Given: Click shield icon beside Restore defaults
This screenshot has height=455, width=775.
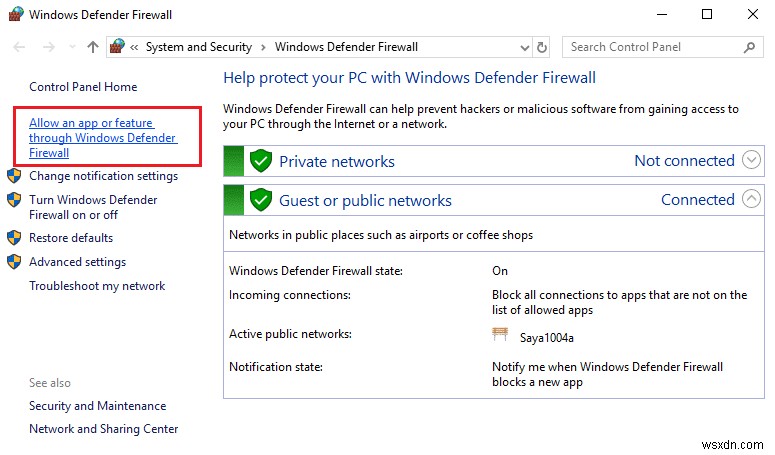Looking at the screenshot, I should click(14, 238).
